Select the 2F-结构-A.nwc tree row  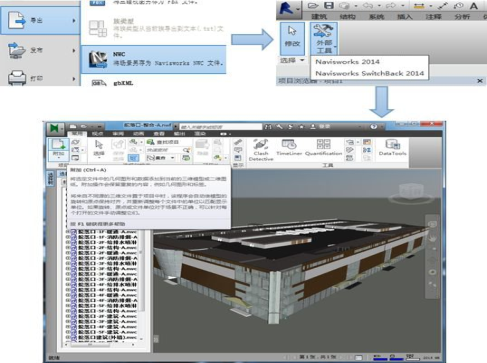(107, 247)
